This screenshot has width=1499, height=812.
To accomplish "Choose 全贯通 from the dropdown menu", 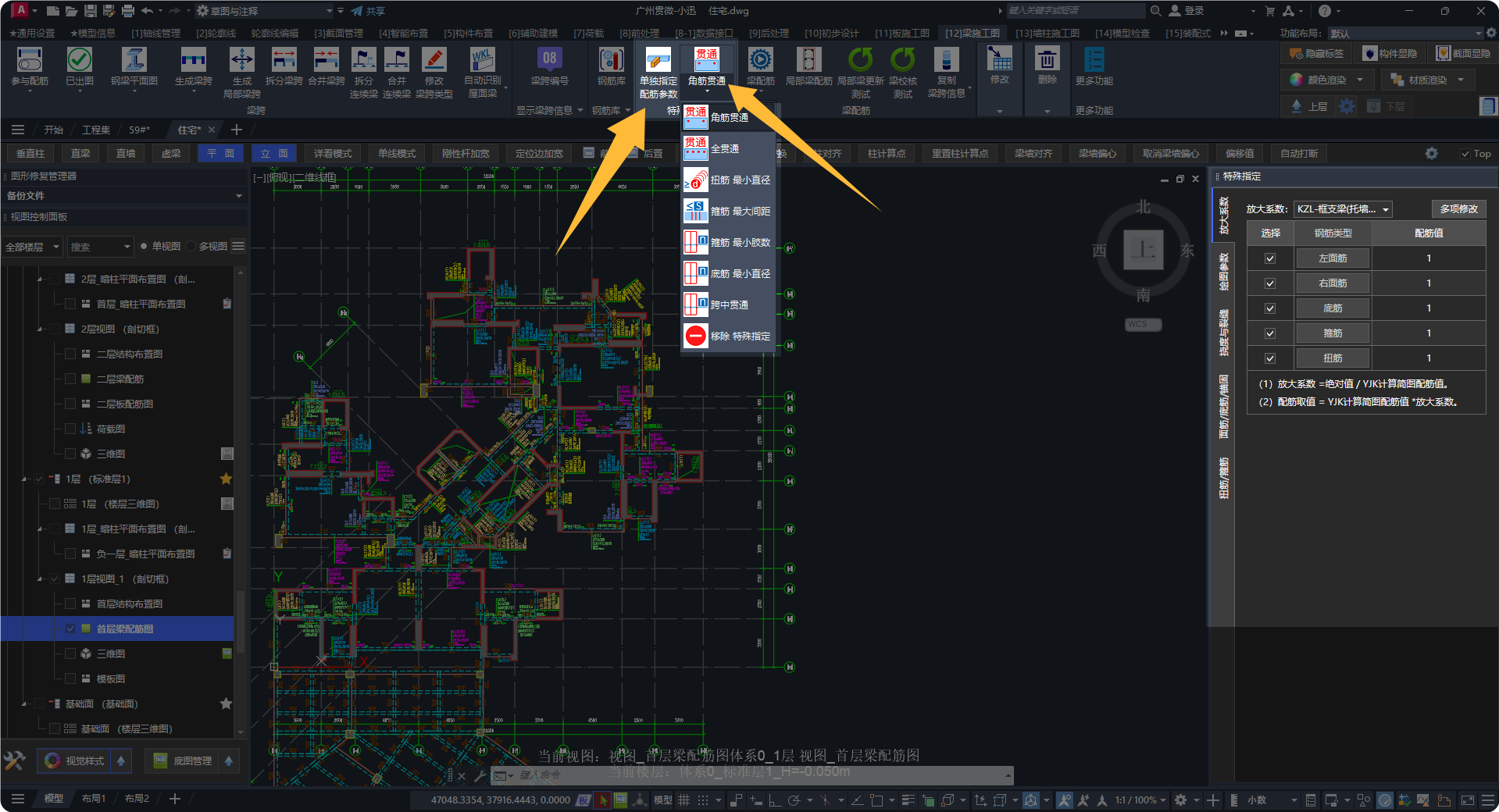I will pos(725,148).
